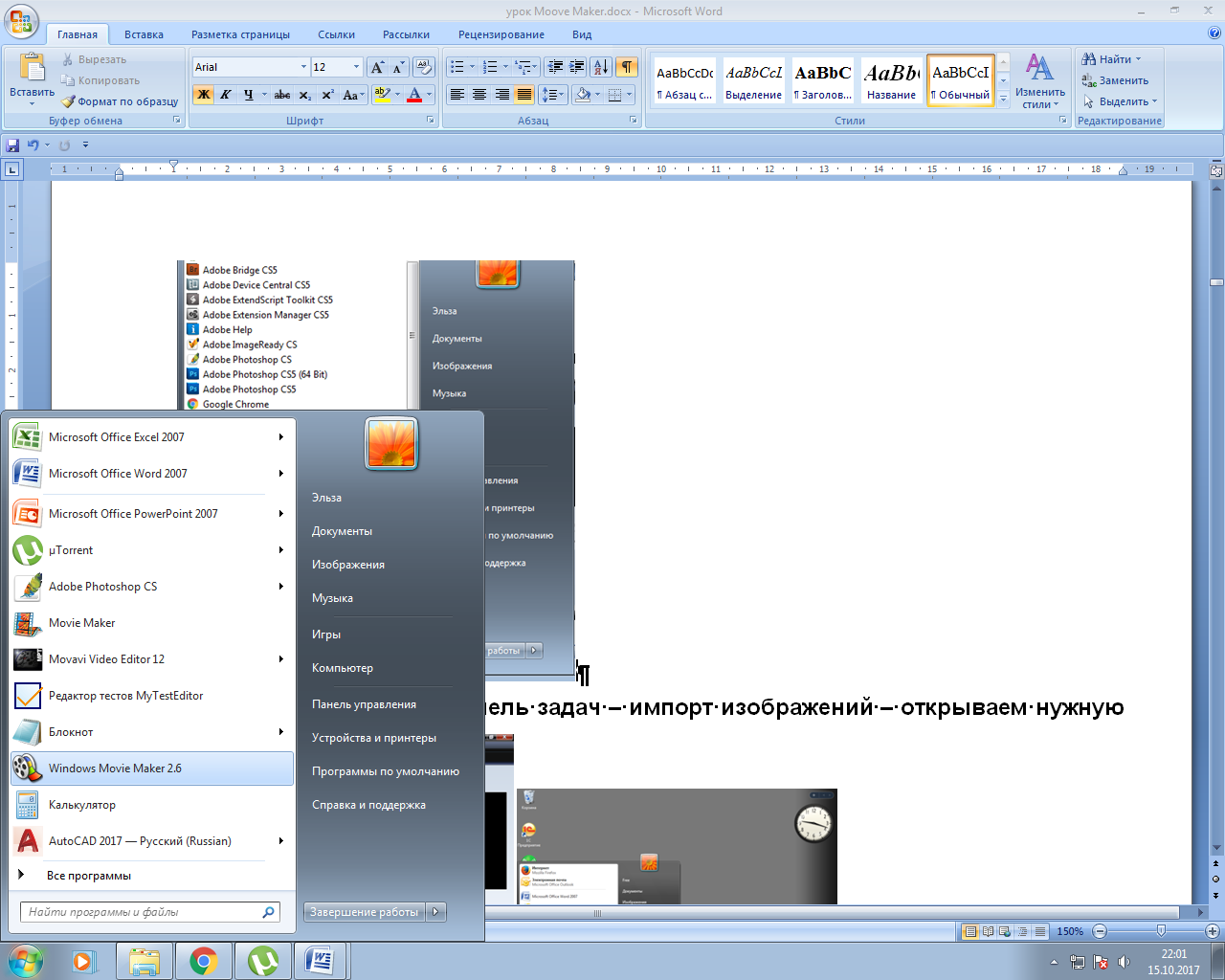Viewport: 1225px width, 980px height.
Task: Open µTorrent from the taskbar
Action: click(262, 961)
